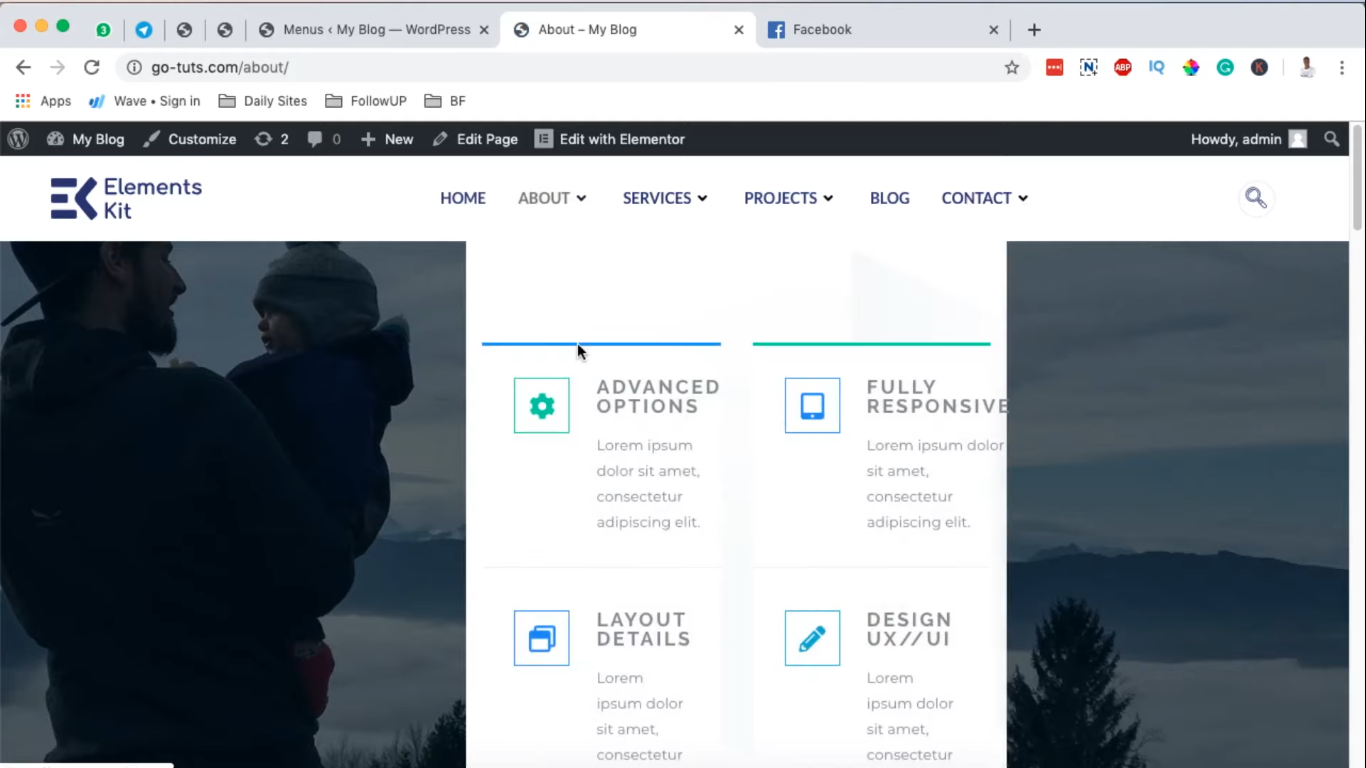Open the Daily Sites bookmark folder
The width and height of the screenshot is (1366, 768).
pyautogui.click(x=263, y=101)
